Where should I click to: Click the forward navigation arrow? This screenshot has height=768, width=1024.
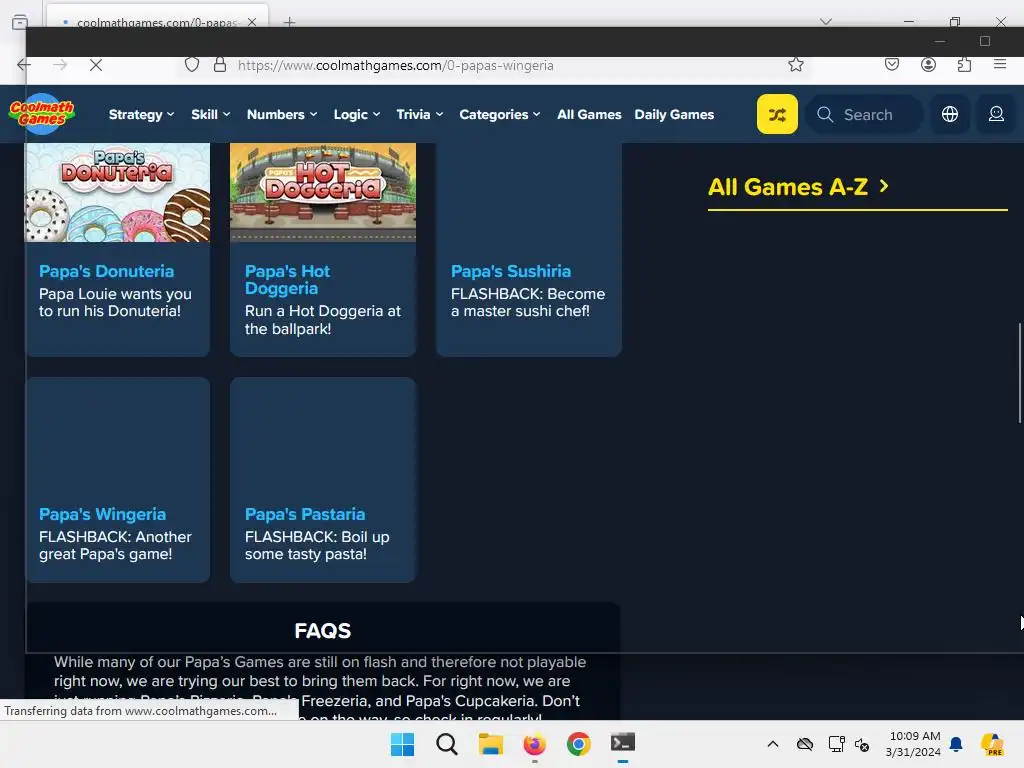[x=60, y=65]
